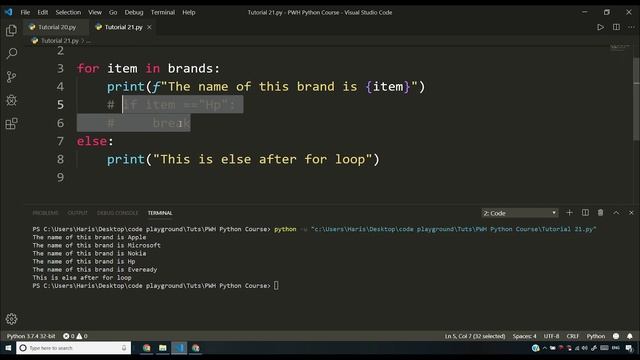
Task: Open the File menu
Action: (x=25, y=12)
